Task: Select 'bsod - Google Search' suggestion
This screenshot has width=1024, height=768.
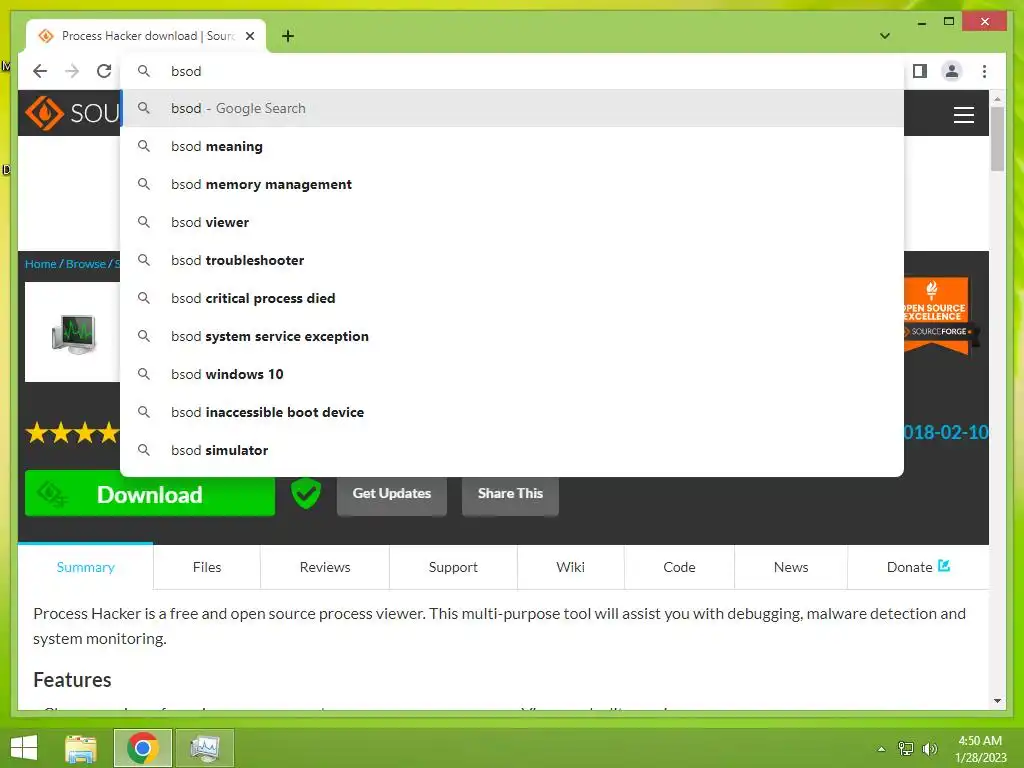Action: (512, 108)
